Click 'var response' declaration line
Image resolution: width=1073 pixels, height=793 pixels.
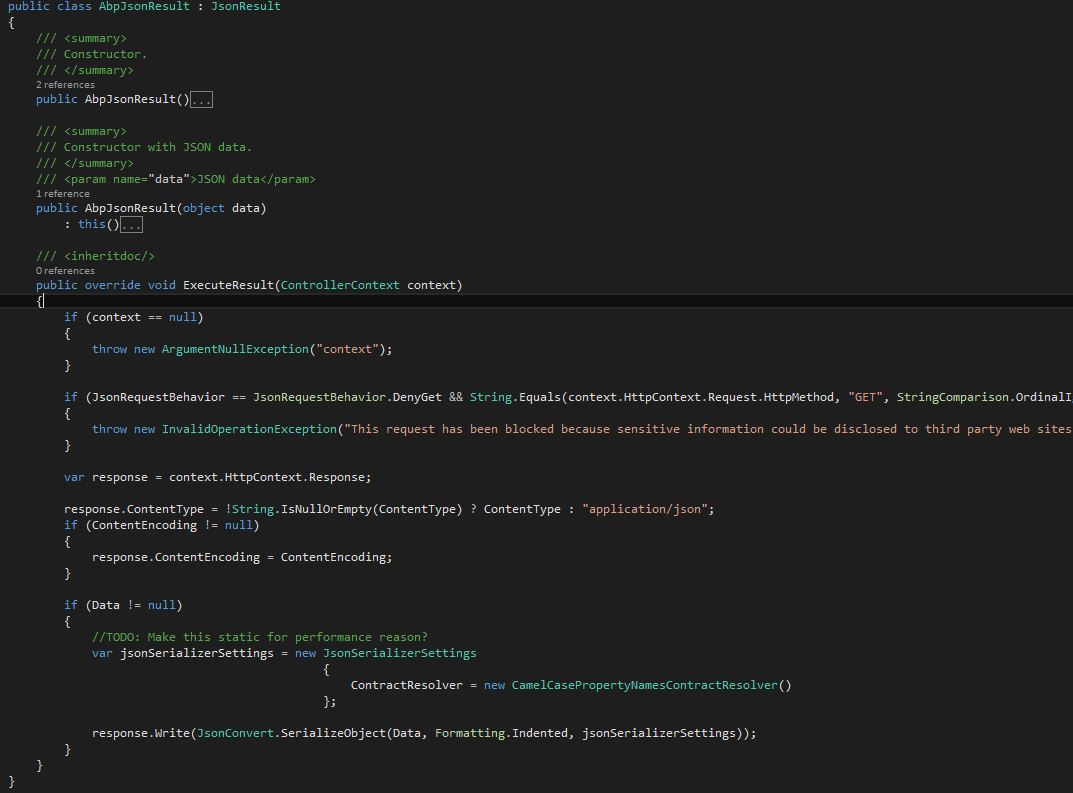218,477
